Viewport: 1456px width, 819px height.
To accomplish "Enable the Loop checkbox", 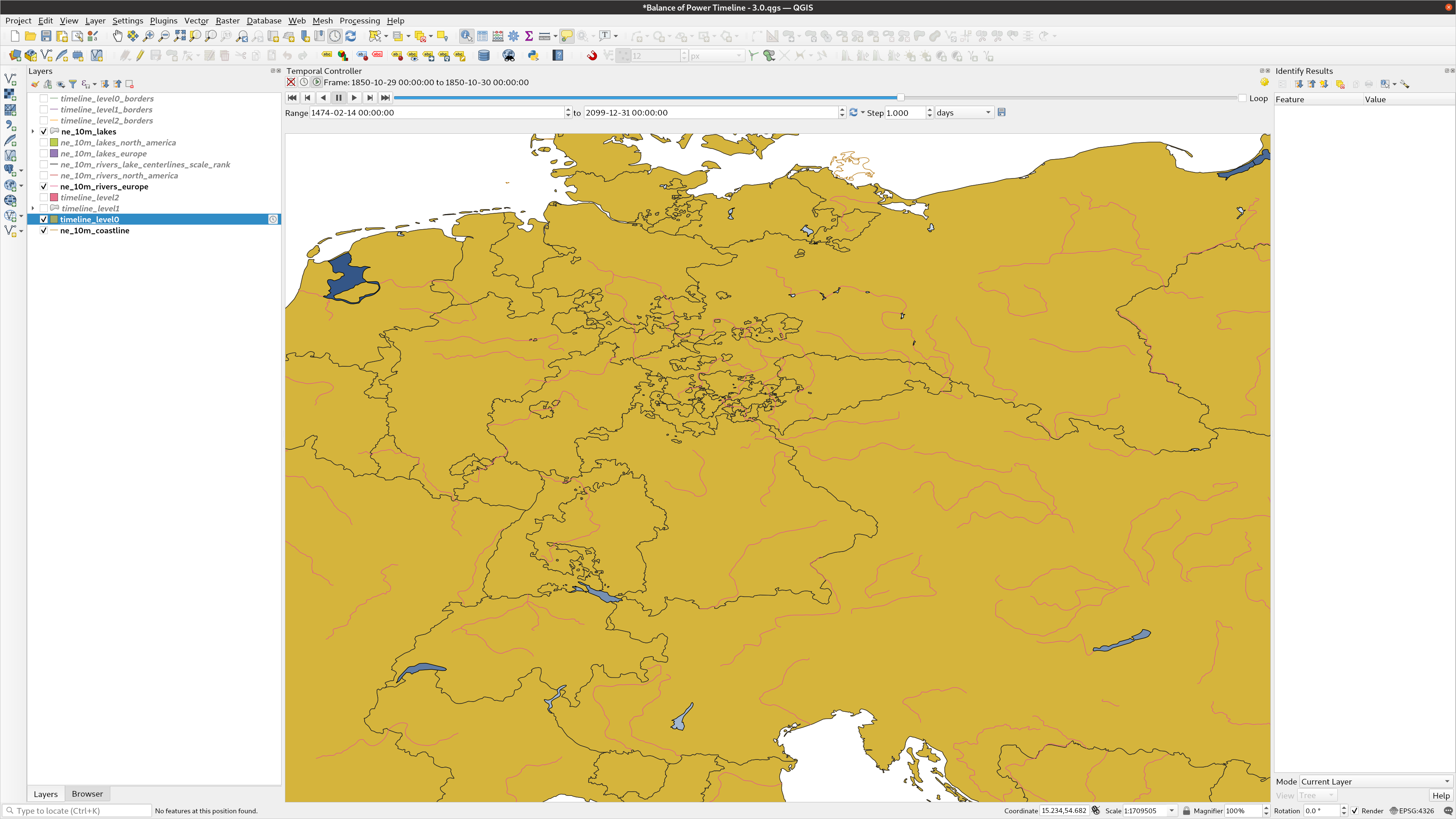I will click(x=1242, y=98).
